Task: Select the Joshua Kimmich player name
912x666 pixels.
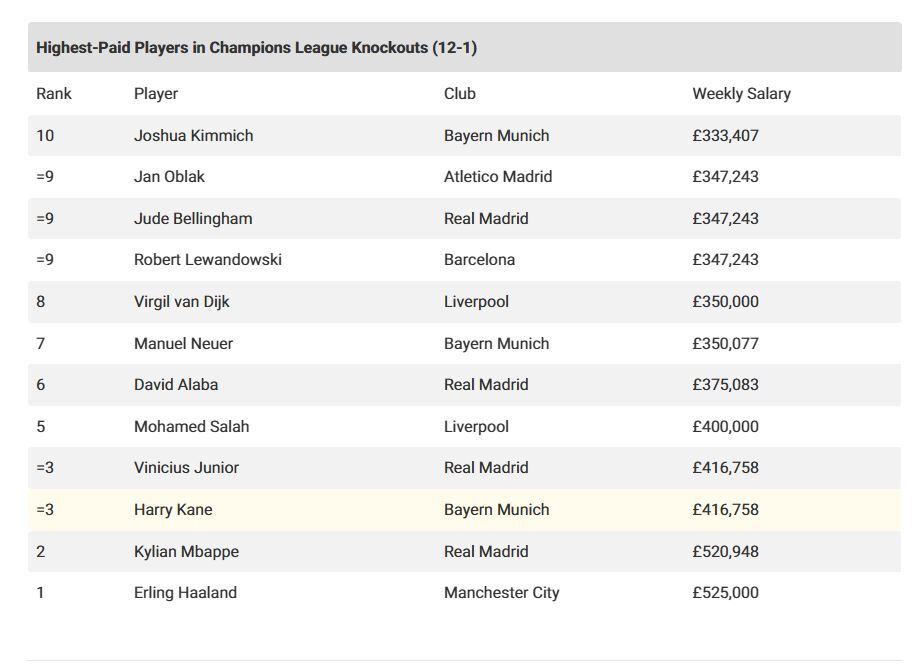Action: click(x=193, y=136)
